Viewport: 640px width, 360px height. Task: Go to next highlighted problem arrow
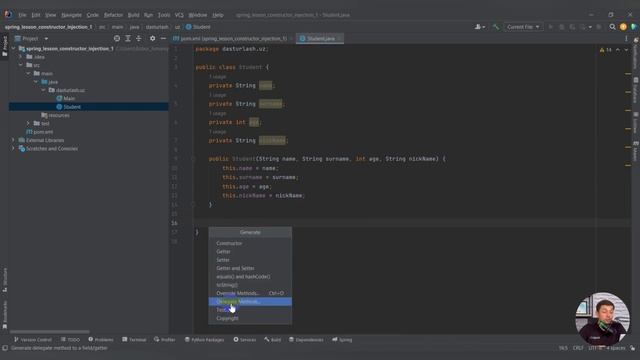click(x=626, y=50)
